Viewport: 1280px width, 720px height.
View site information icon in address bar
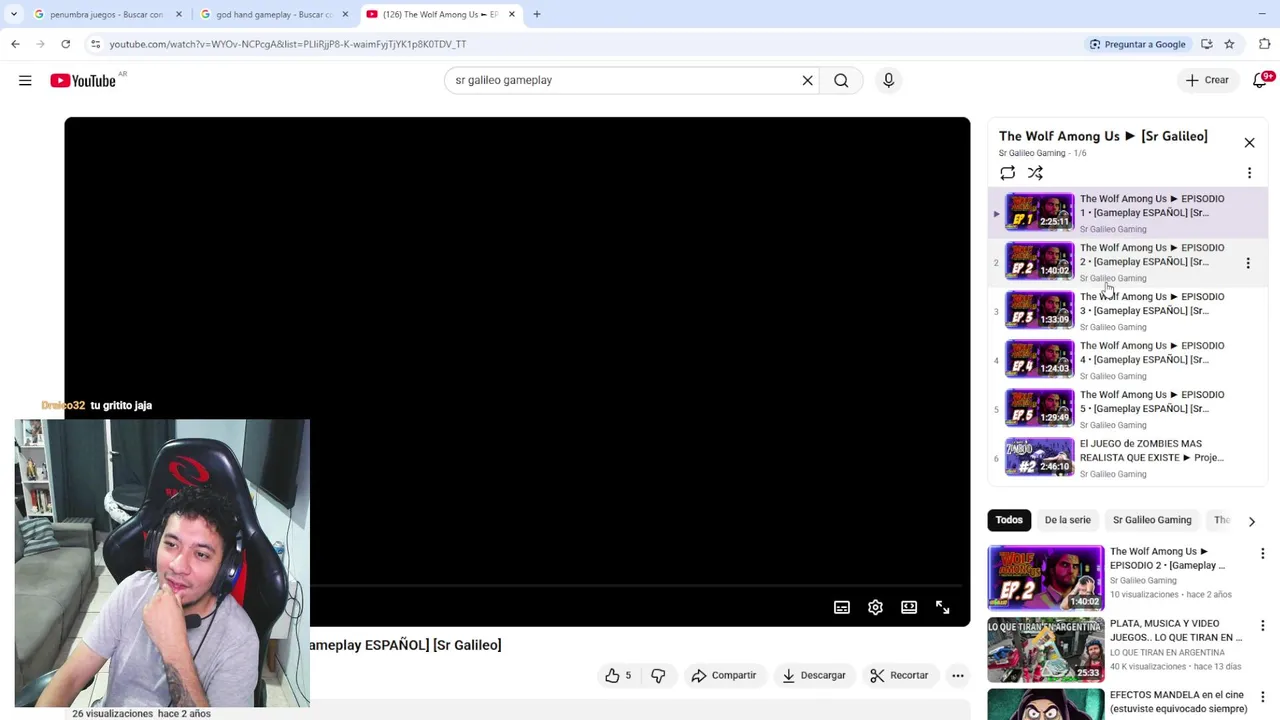[x=95, y=44]
